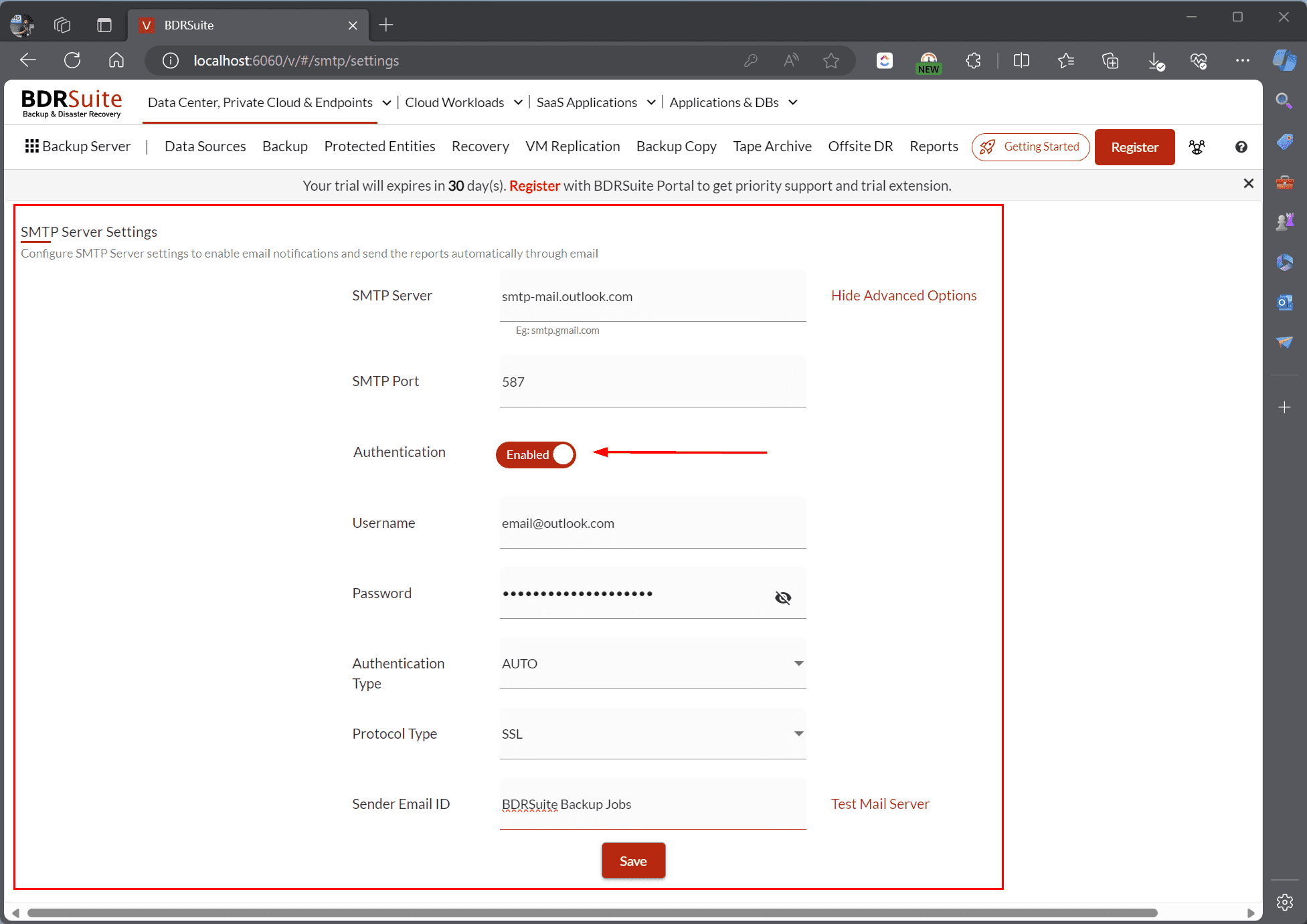Click Hide Advanced Options link
This screenshot has width=1307, height=924.
(x=903, y=296)
